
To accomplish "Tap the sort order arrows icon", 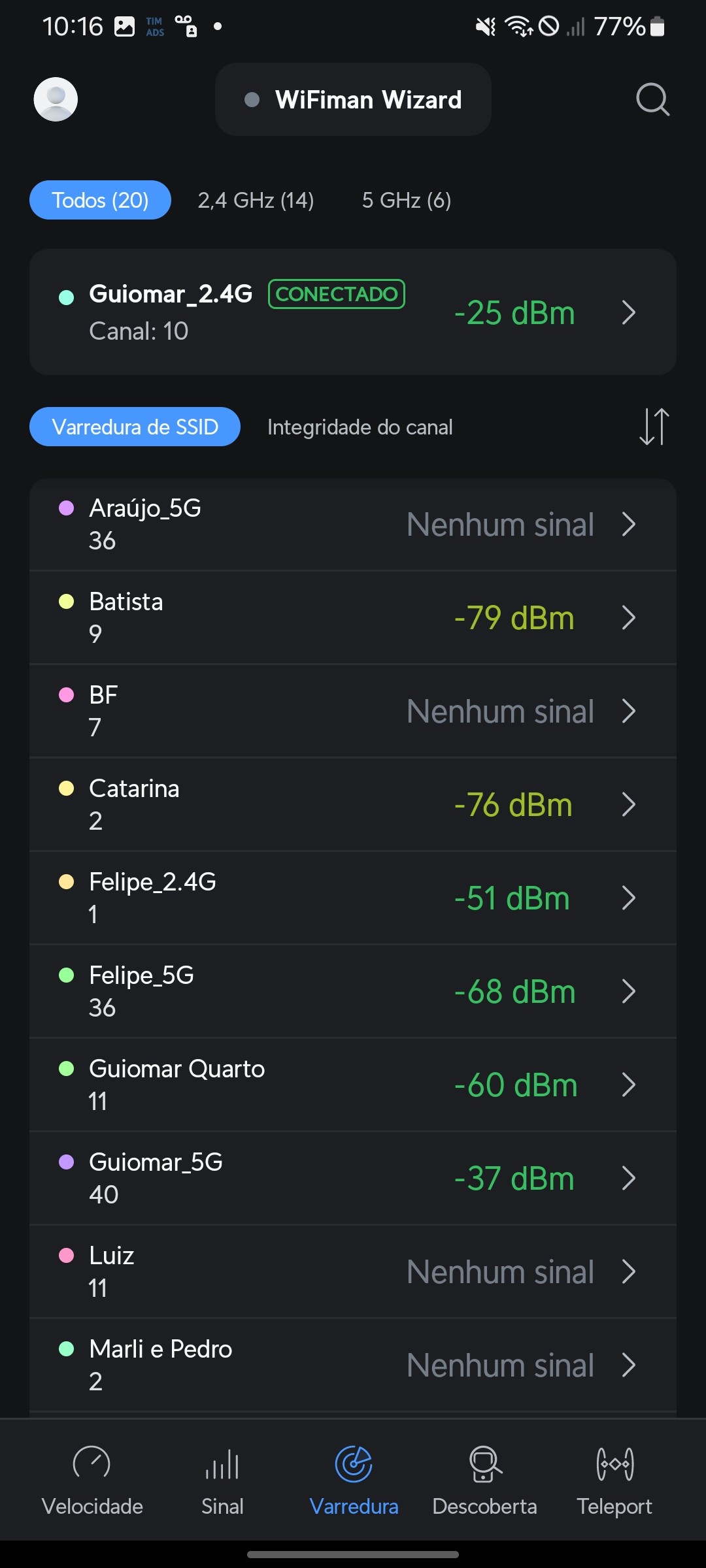I will (654, 427).
